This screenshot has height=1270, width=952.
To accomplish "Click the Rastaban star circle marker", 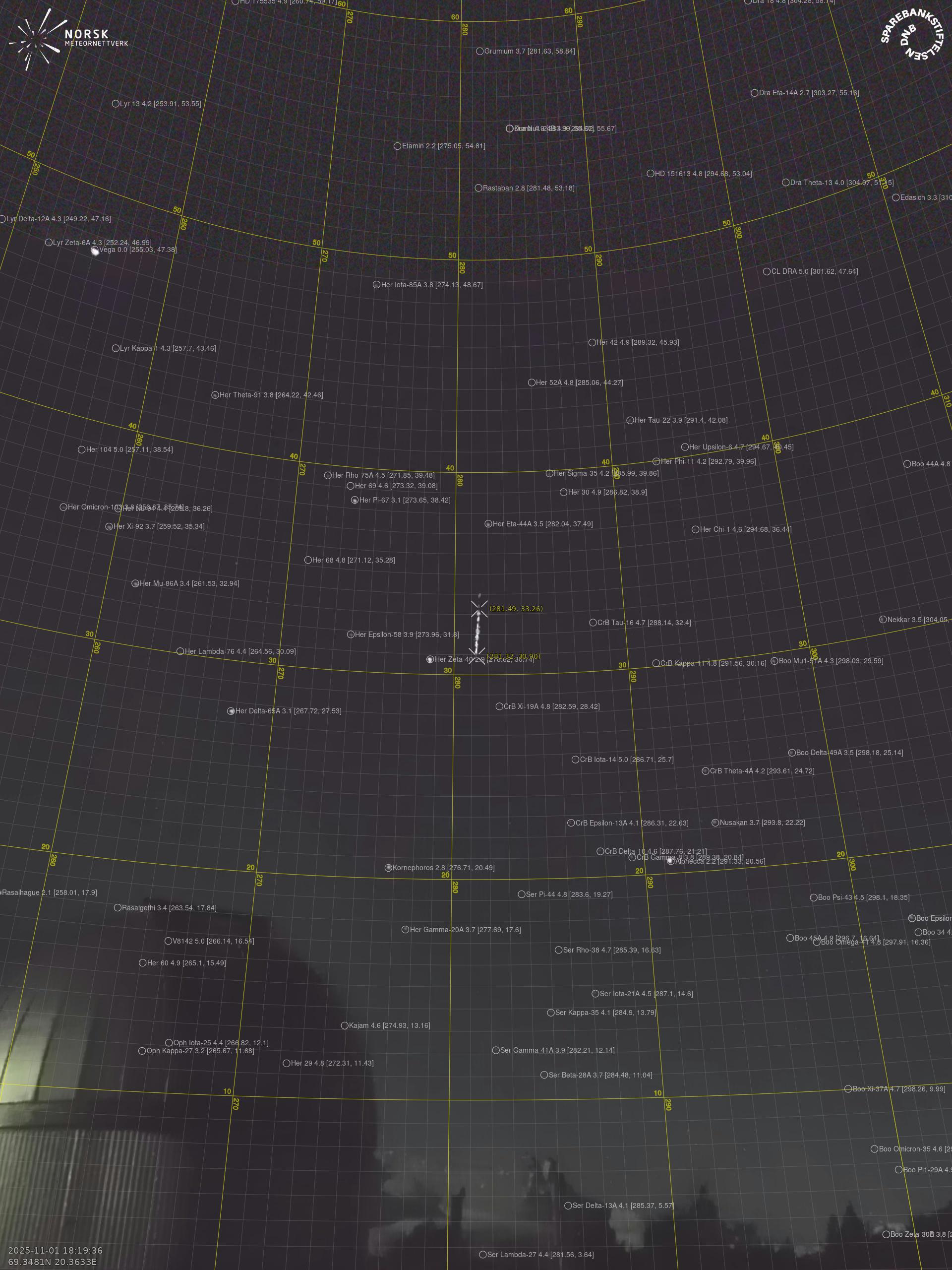I will pos(478,189).
